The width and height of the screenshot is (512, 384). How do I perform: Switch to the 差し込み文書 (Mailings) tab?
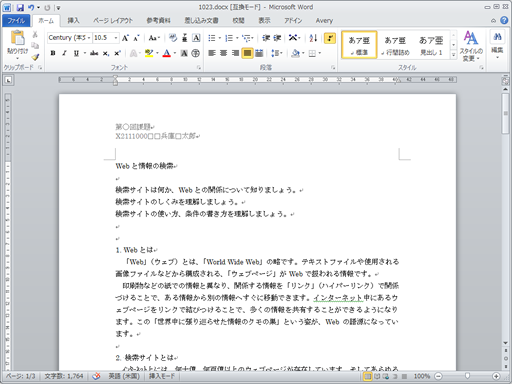coord(202,21)
